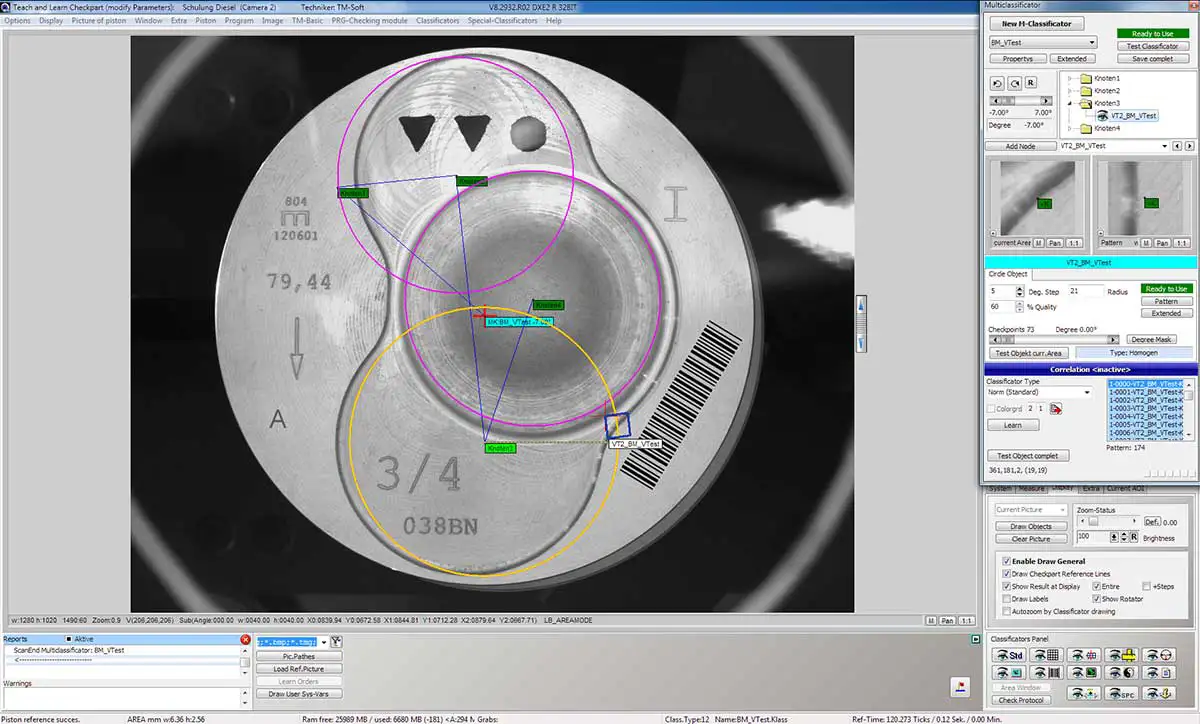Viewport: 1200px width, 724px height.
Task: Click the R reset rotation button
Action: click(x=1030, y=83)
